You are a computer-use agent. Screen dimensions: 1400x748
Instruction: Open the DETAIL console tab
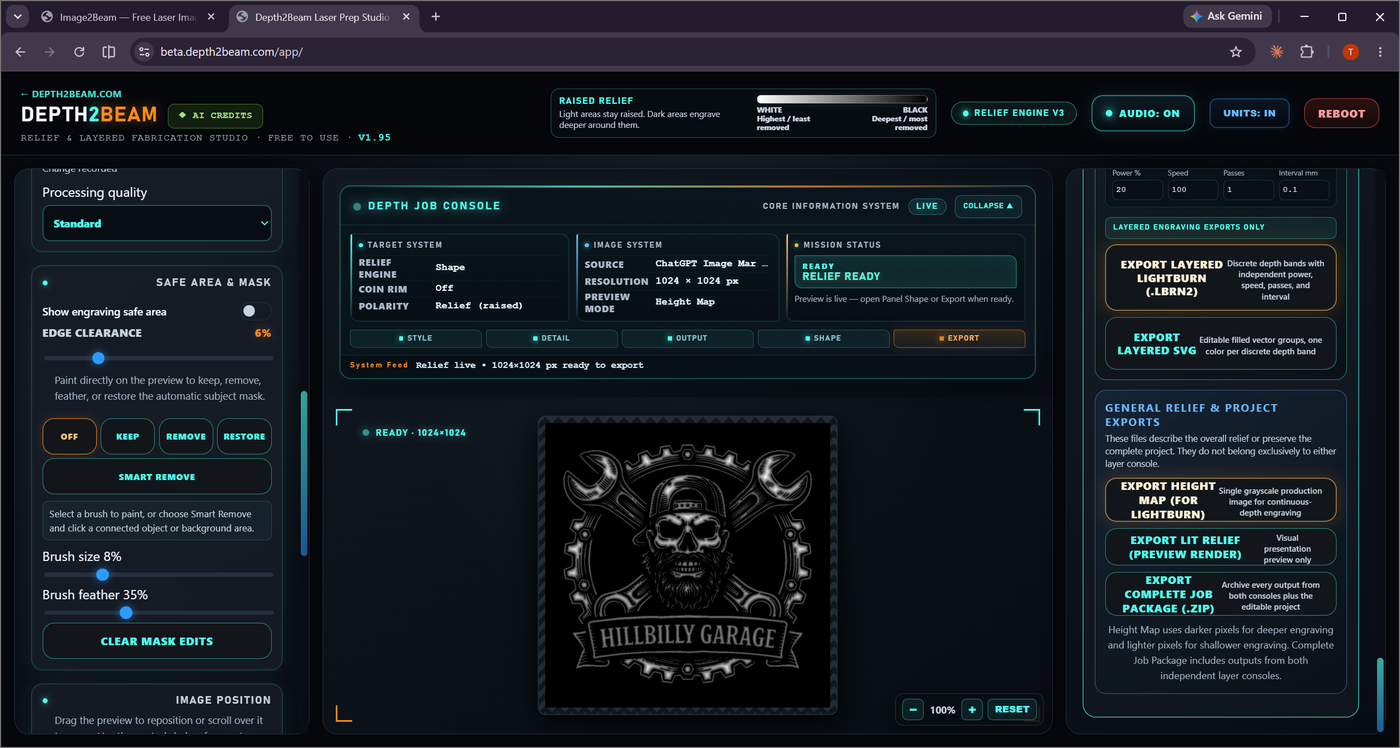click(x=552, y=338)
